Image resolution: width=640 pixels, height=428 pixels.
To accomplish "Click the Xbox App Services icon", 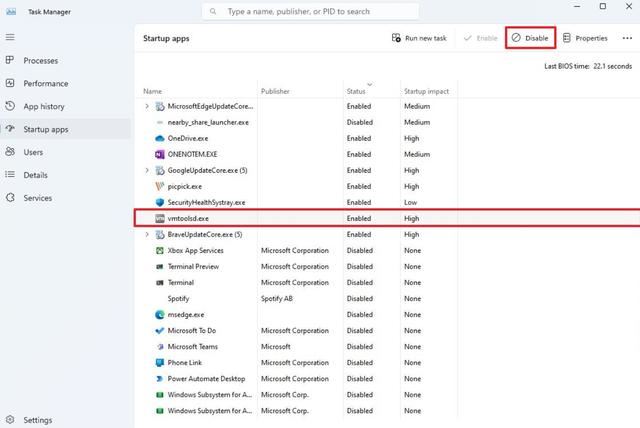I will click(160, 251).
